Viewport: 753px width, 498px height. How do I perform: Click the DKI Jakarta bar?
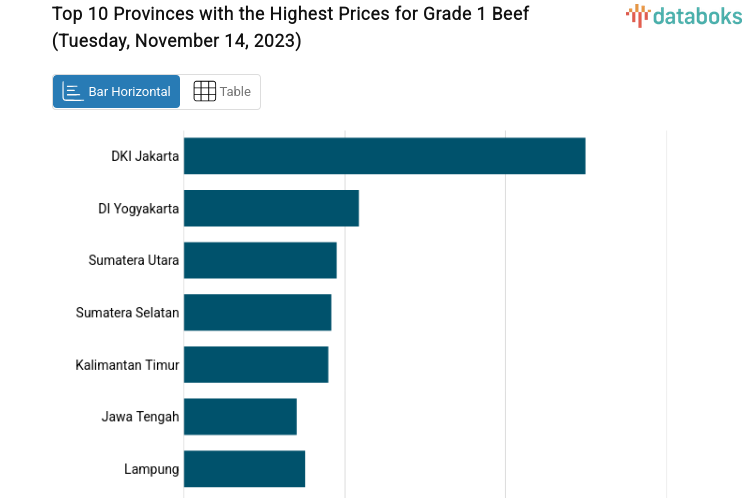tap(384, 156)
